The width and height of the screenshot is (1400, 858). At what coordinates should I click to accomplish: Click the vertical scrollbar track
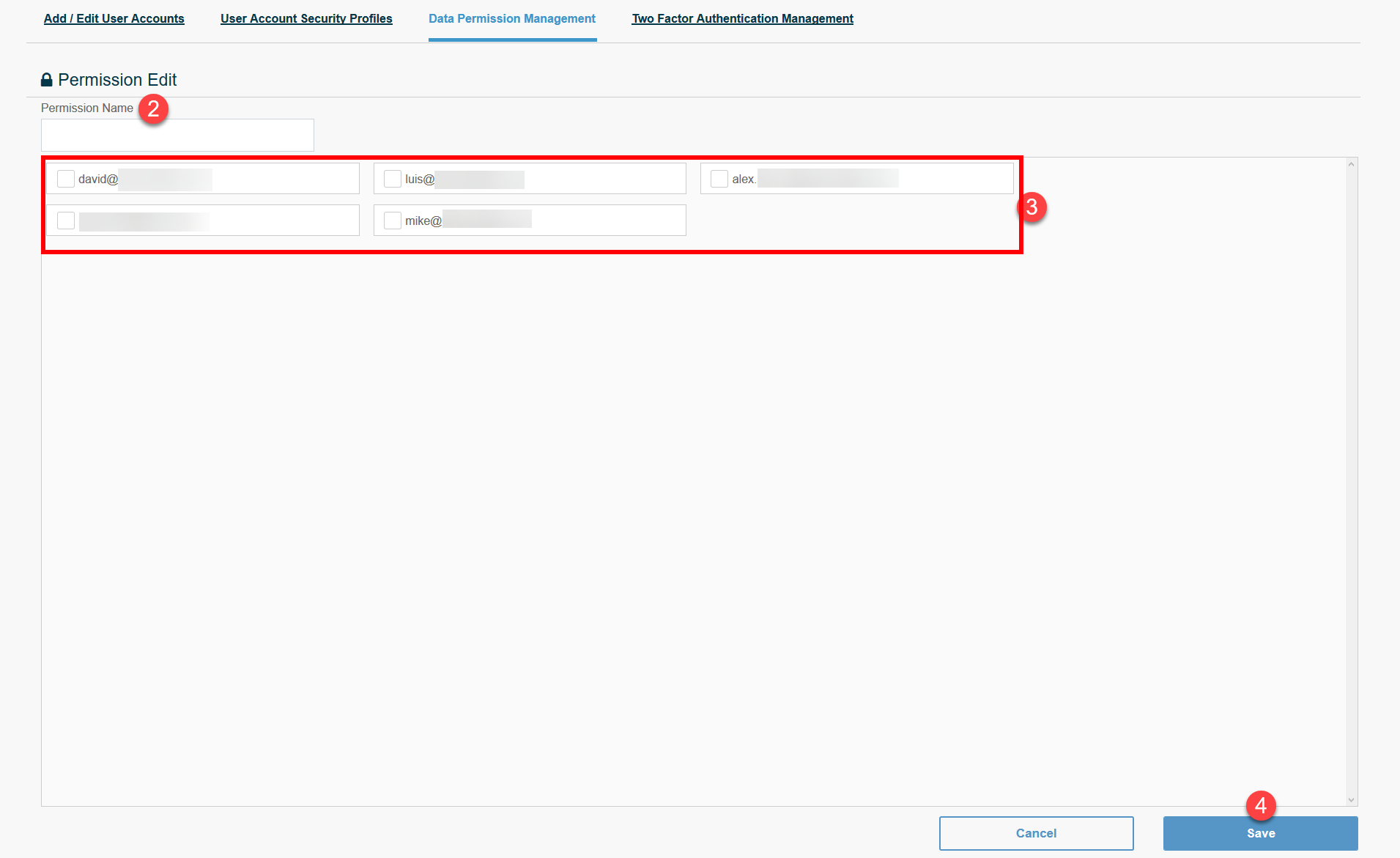click(x=1352, y=476)
